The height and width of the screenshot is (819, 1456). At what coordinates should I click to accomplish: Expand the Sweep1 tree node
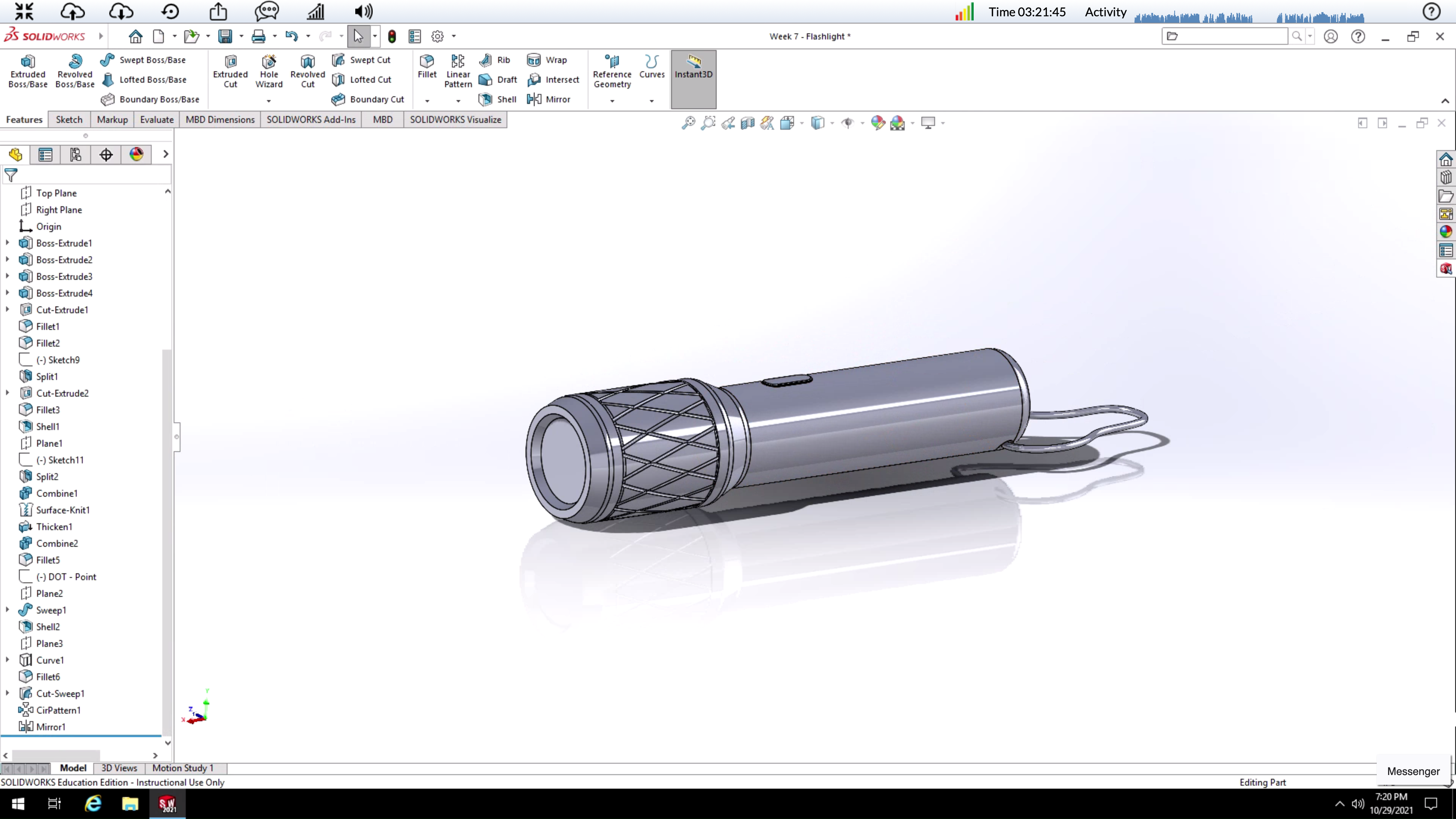tap(7, 610)
